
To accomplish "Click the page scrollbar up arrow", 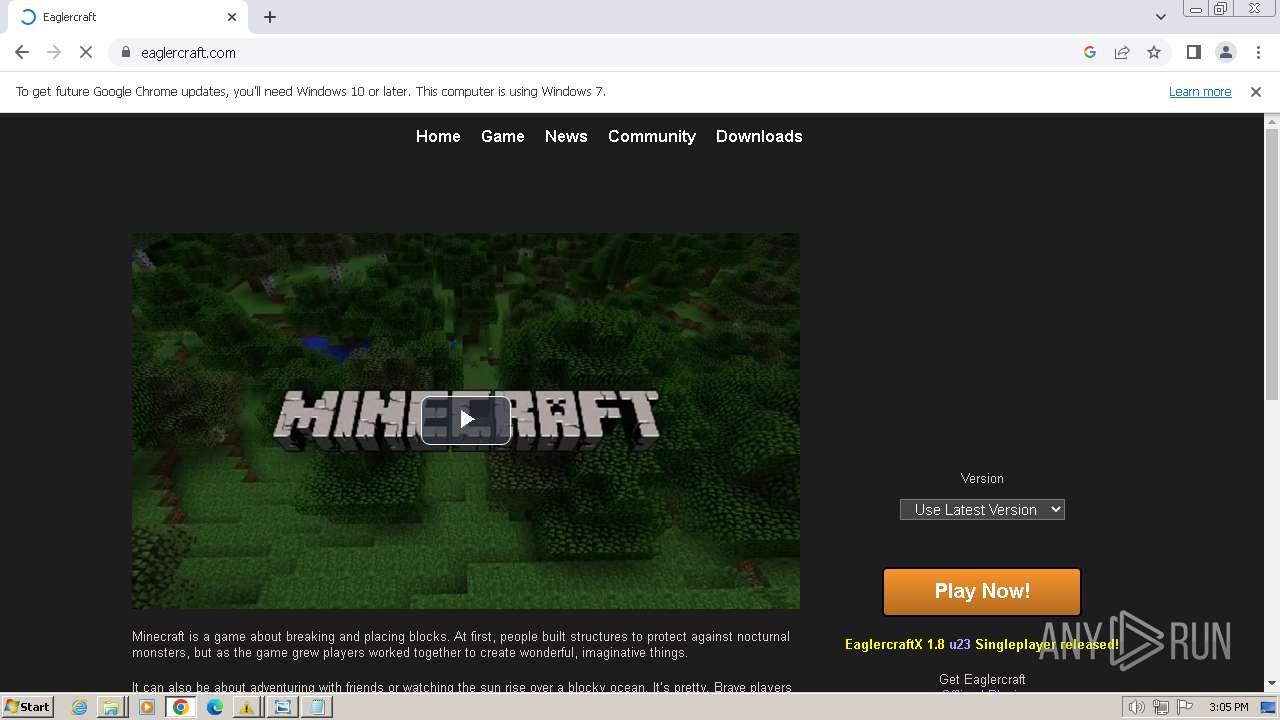I will tap(1272, 121).
